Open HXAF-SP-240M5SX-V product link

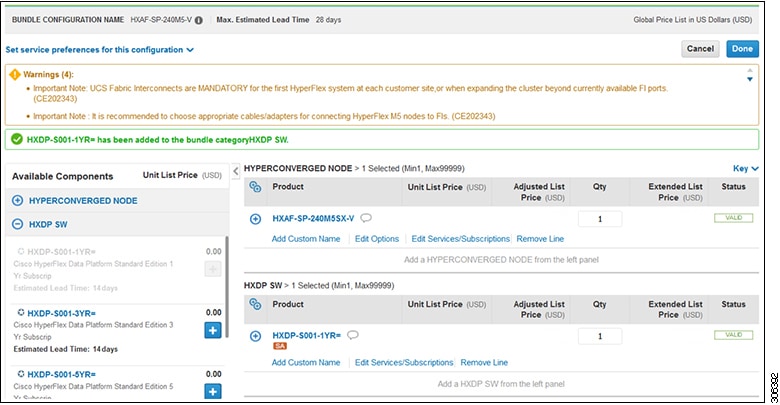[313, 218]
